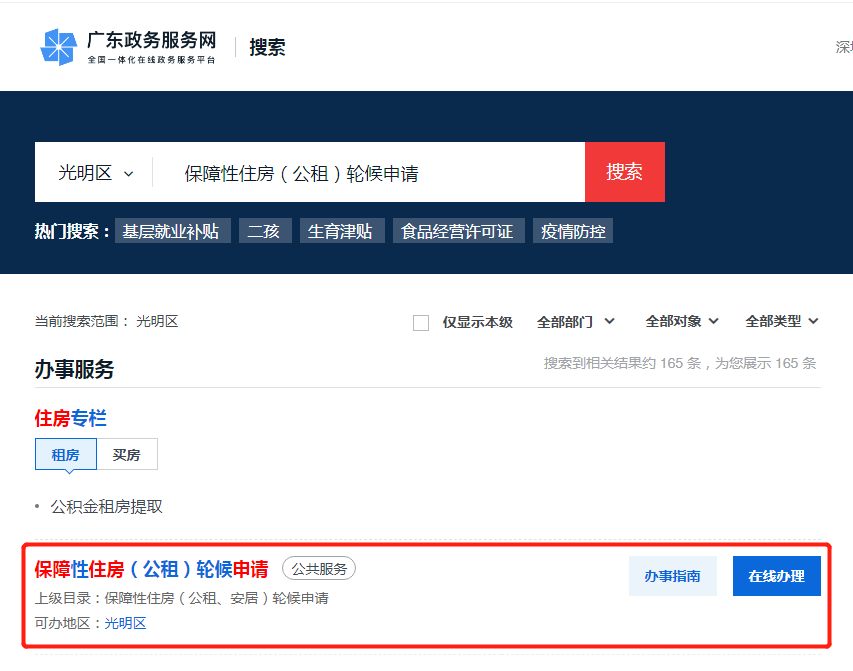Click the 光明区 link under 可办地区

click(x=126, y=624)
